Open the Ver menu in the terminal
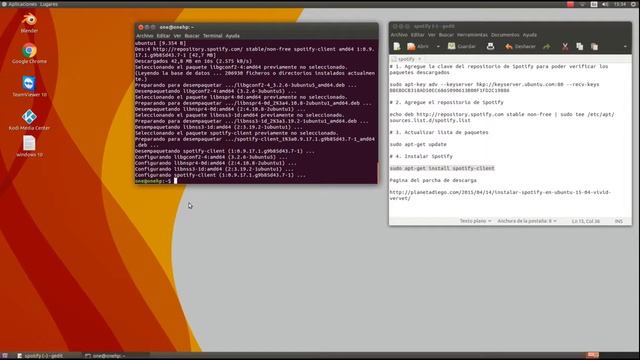The width and height of the screenshot is (640, 360). [x=177, y=36]
